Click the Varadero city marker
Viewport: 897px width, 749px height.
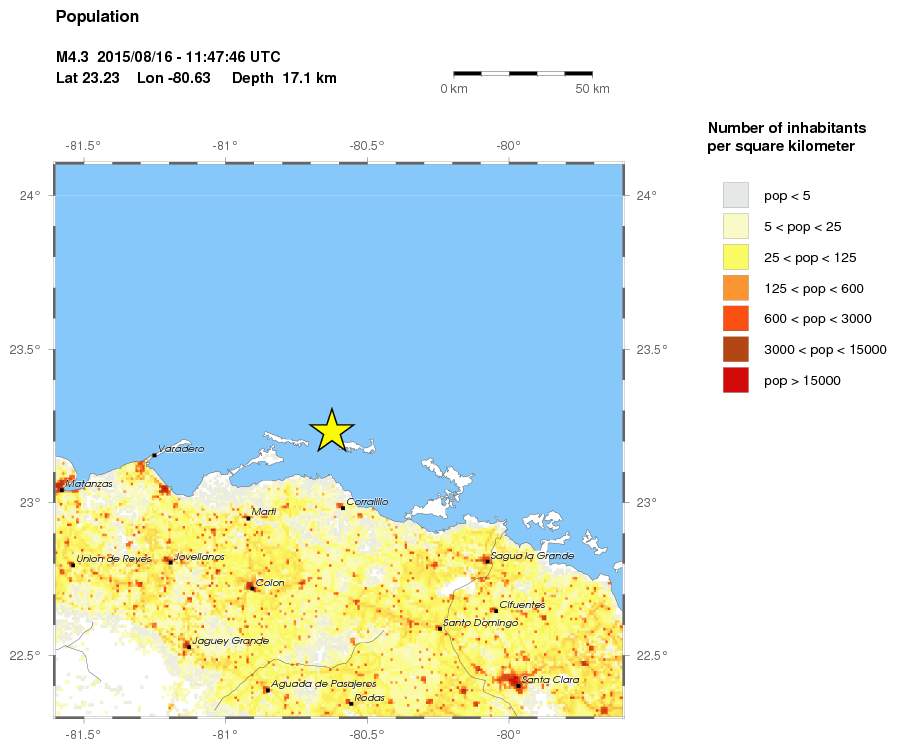154,455
